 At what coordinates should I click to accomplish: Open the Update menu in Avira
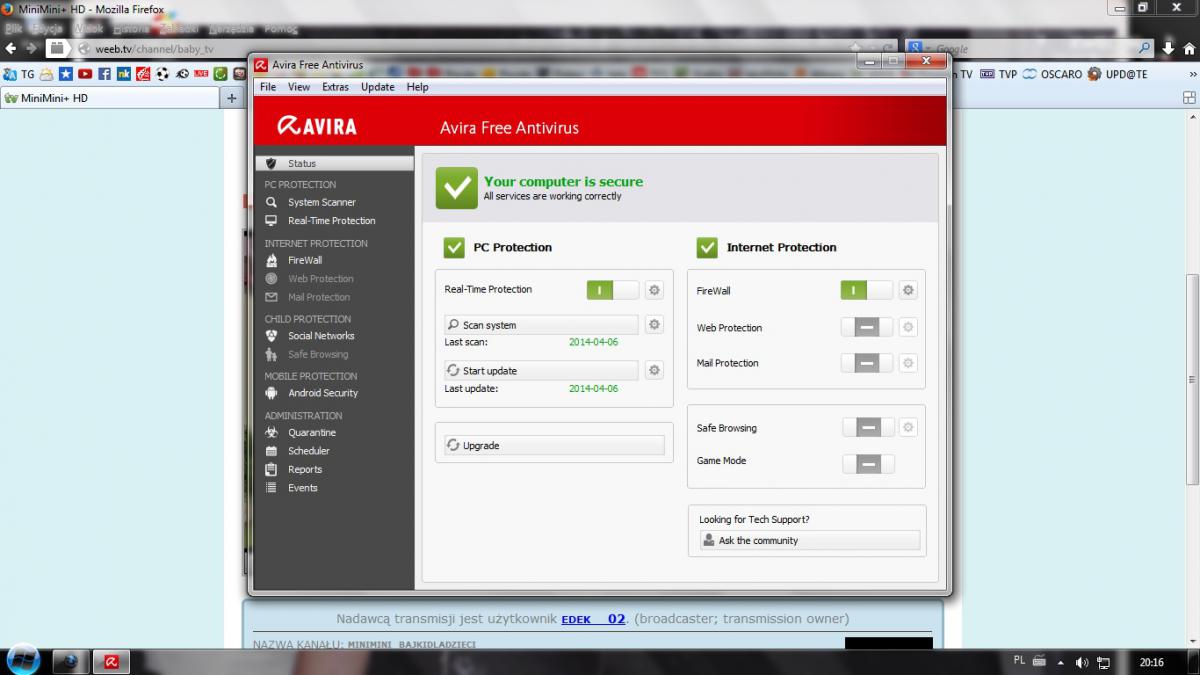378,87
